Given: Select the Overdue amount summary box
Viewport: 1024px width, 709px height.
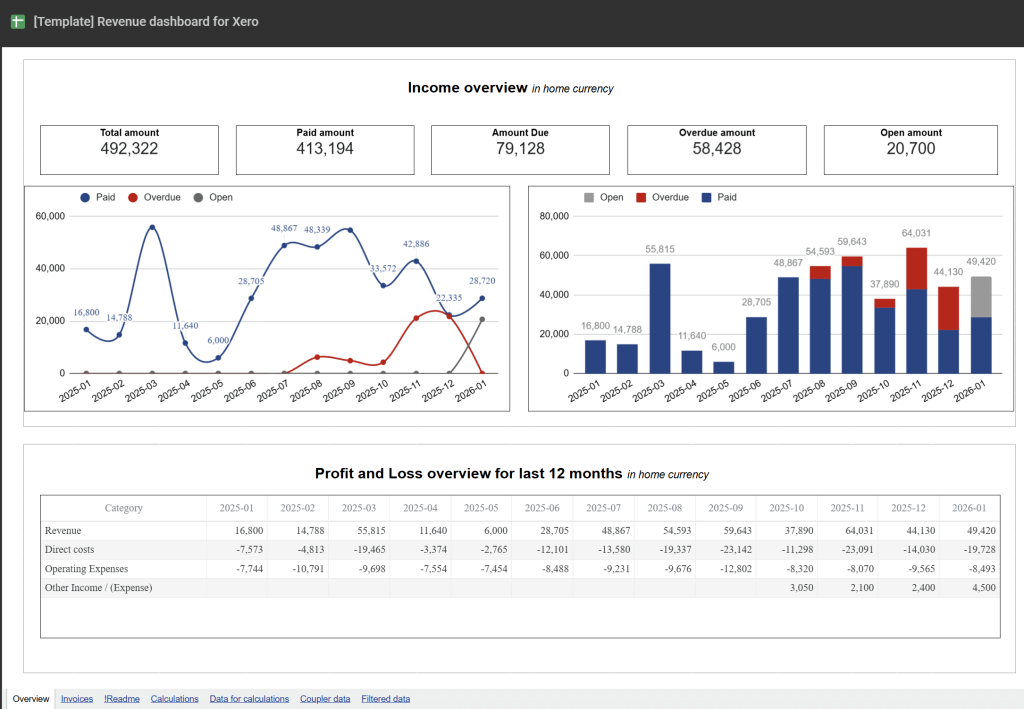Looking at the screenshot, I should [716, 149].
